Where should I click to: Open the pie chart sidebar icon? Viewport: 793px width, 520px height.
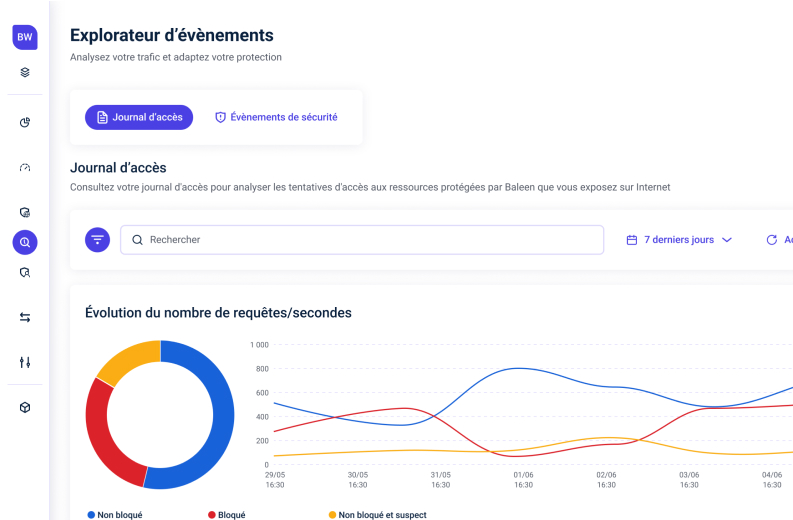click(25, 122)
